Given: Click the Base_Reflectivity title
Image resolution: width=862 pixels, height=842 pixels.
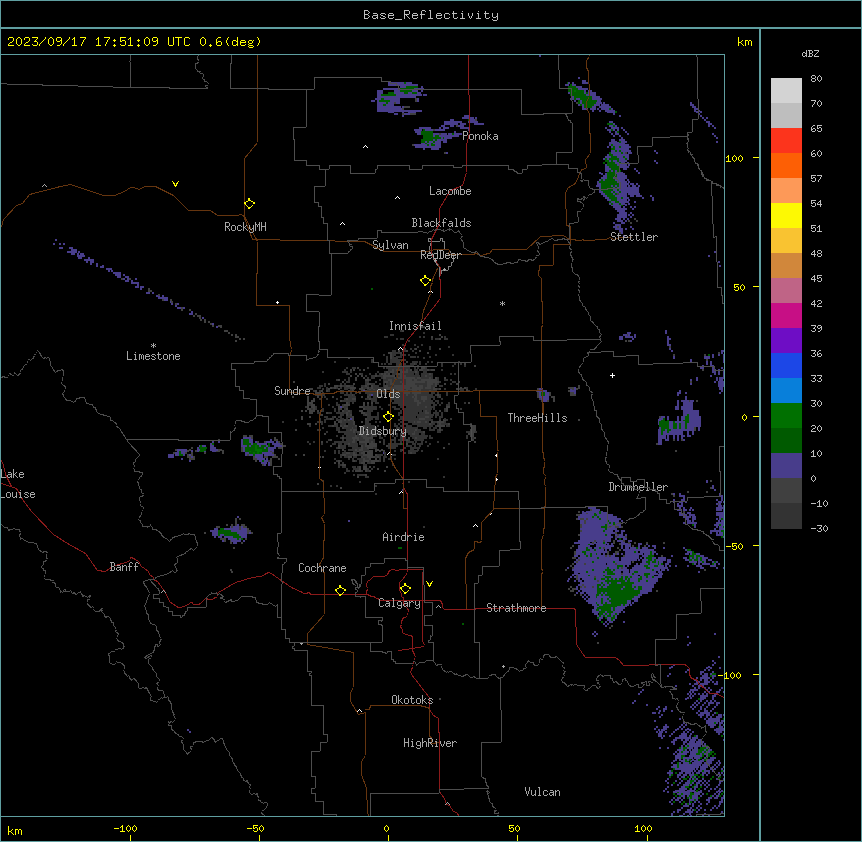Looking at the screenshot, I should tap(431, 15).
